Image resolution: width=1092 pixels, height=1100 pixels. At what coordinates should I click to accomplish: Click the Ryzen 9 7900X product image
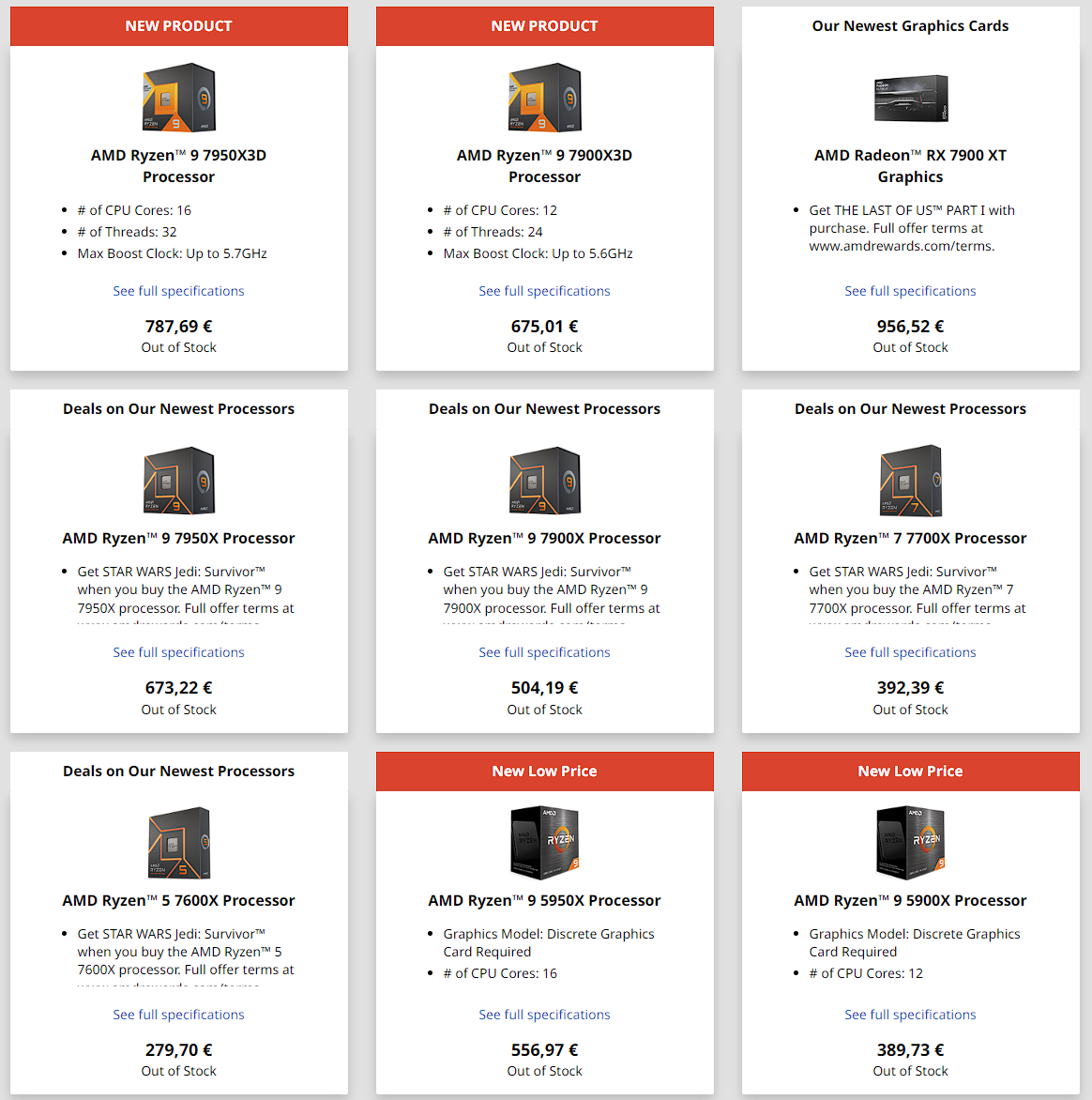[545, 481]
